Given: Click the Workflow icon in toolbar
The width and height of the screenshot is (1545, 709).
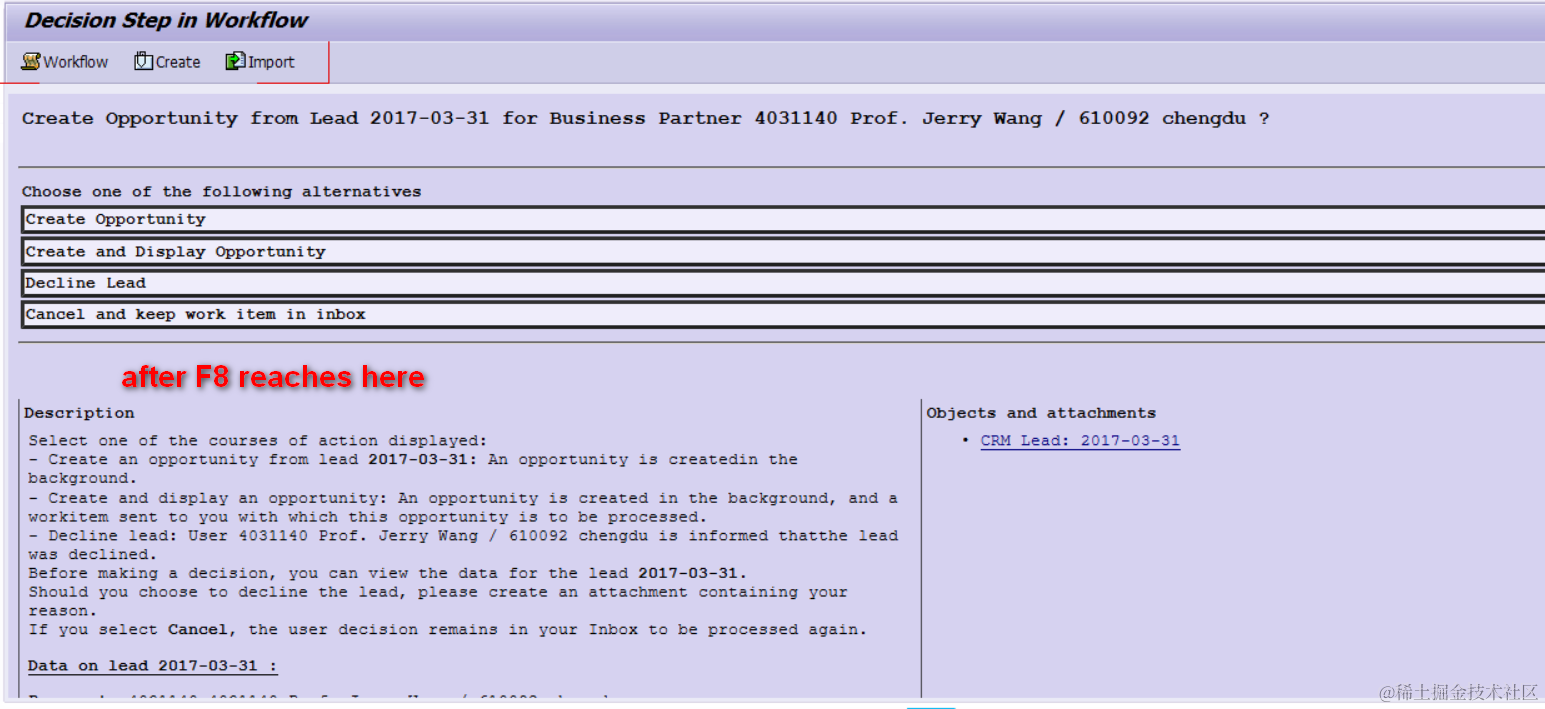Looking at the screenshot, I should (30, 62).
